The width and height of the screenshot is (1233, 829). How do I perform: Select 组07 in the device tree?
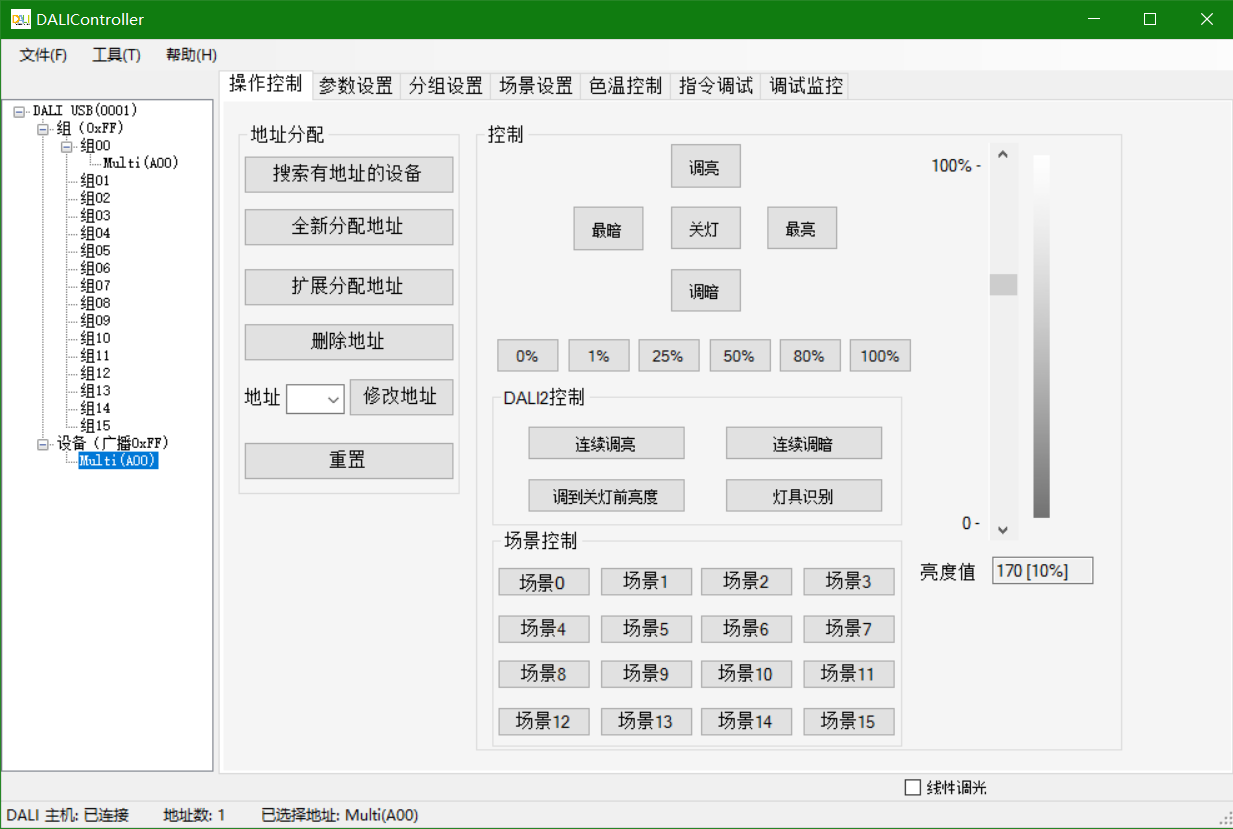96,286
